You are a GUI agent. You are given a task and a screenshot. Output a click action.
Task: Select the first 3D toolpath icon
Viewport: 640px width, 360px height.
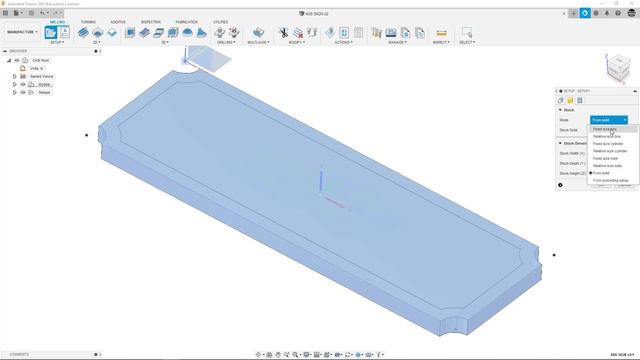[x=130, y=32]
